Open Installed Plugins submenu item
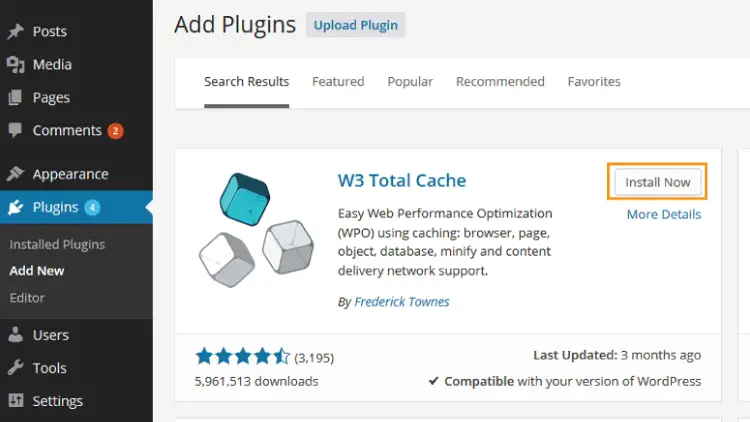Viewport: 750px width, 422px height. click(x=57, y=244)
